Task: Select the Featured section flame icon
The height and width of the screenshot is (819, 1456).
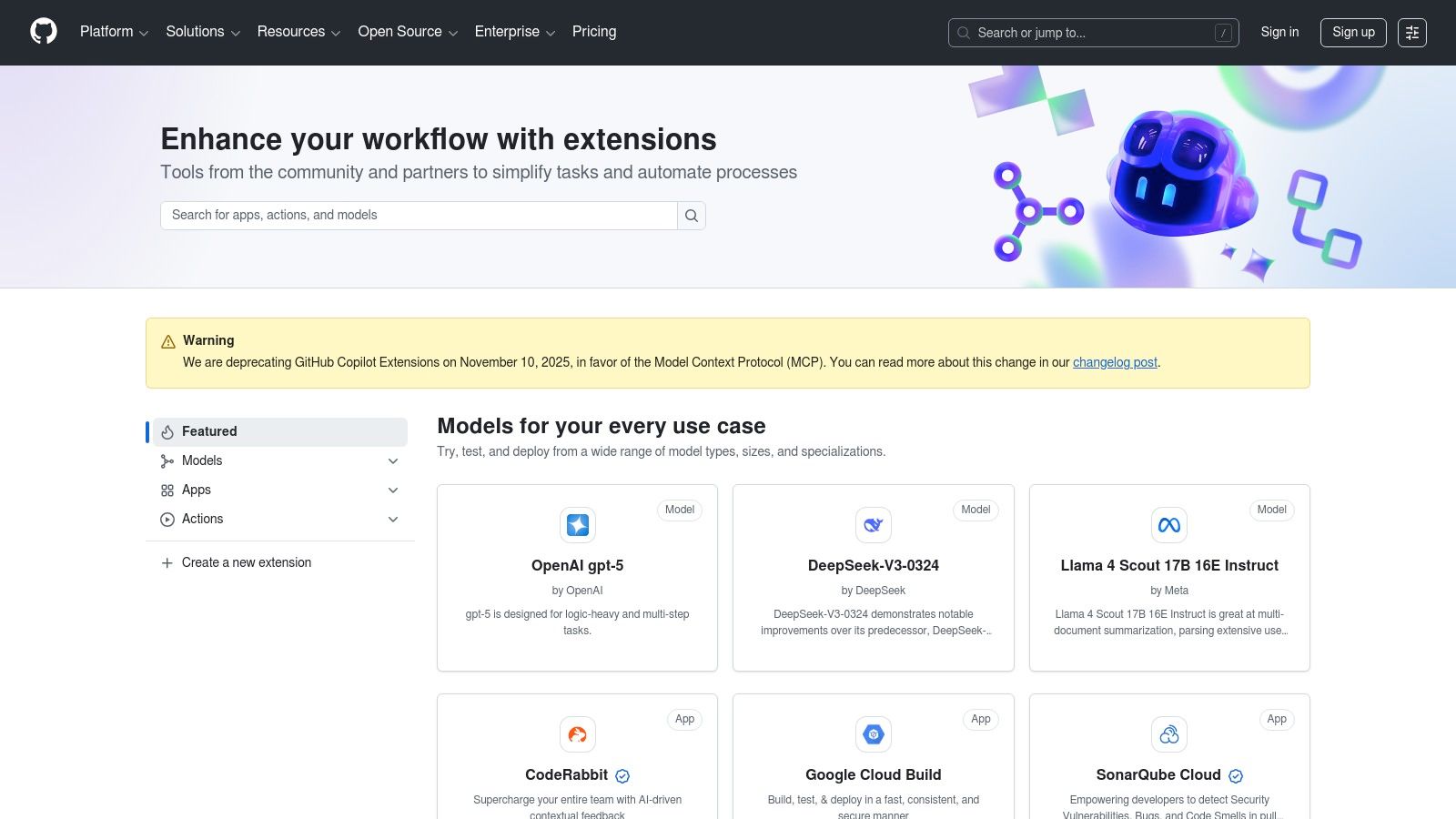Action: [167, 431]
